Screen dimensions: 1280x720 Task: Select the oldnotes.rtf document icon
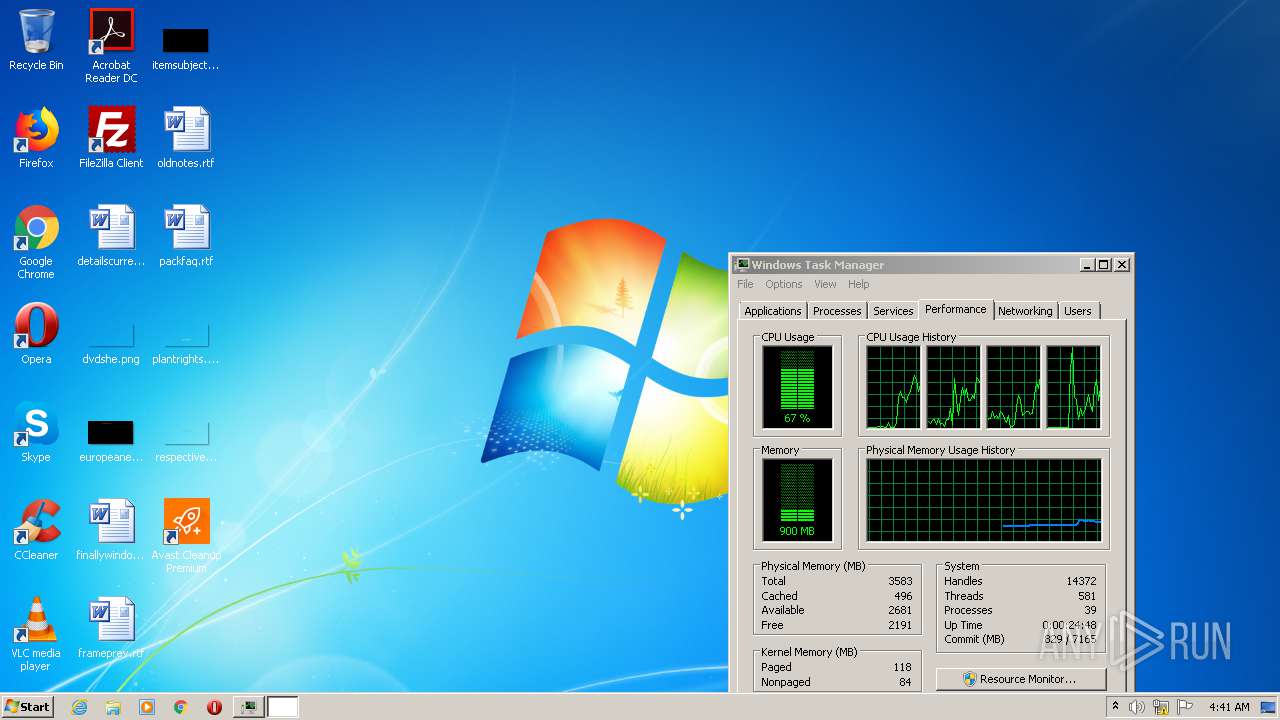[186, 138]
